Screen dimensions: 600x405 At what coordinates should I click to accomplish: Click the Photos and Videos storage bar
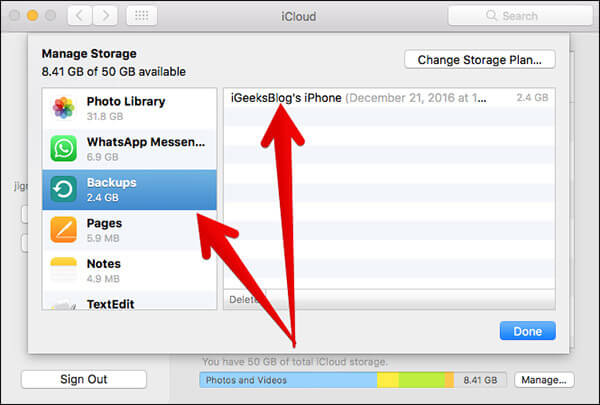(x=288, y=380)
